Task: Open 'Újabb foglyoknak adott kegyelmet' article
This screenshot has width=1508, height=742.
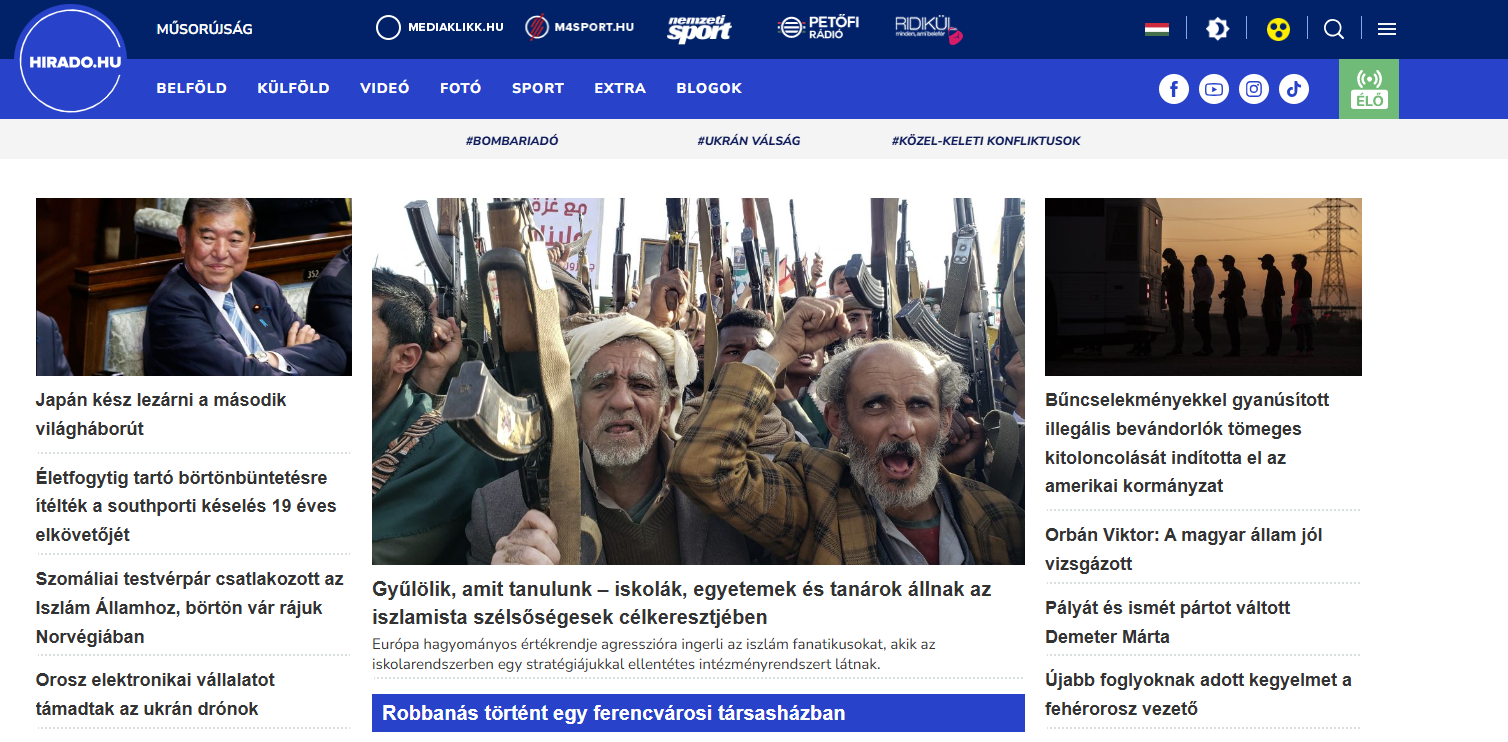Action: pos(1198,694)
